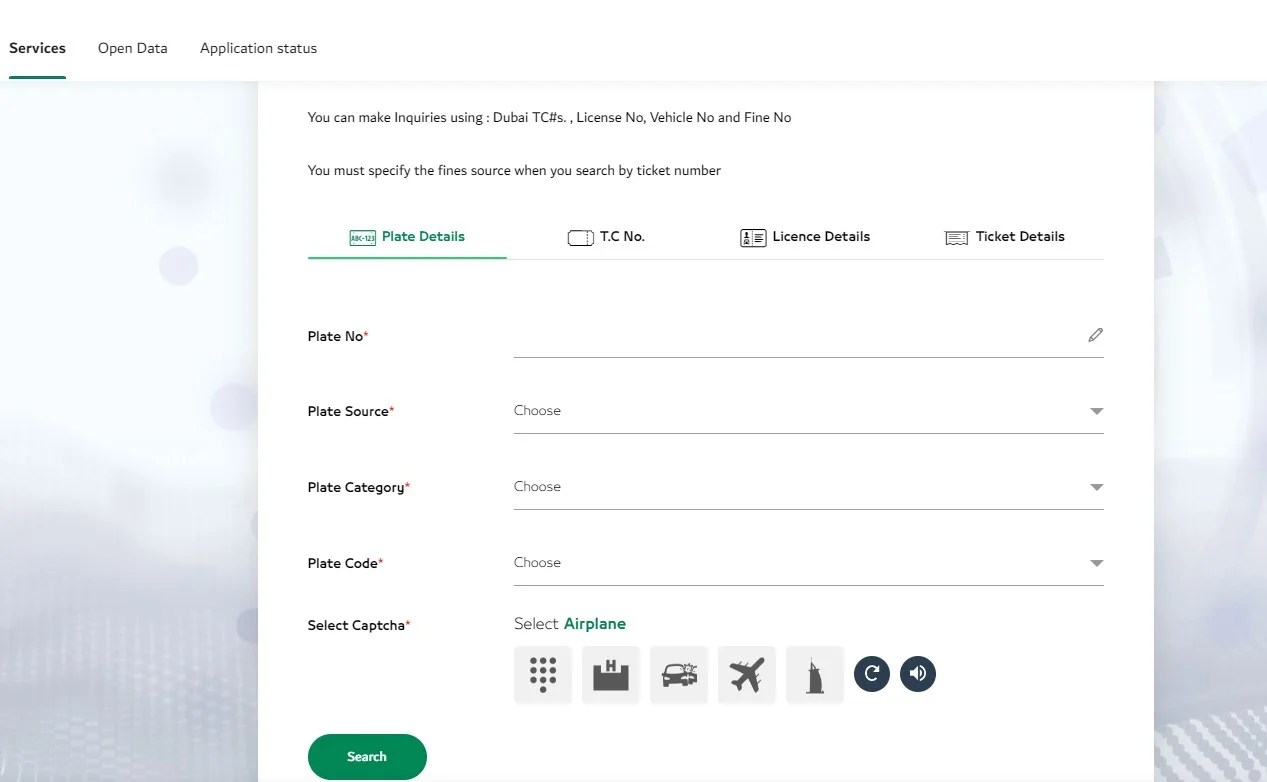Select the factory building captcha icon
This screenshot has width=1267, height=782.
click(x=610, y=674)
